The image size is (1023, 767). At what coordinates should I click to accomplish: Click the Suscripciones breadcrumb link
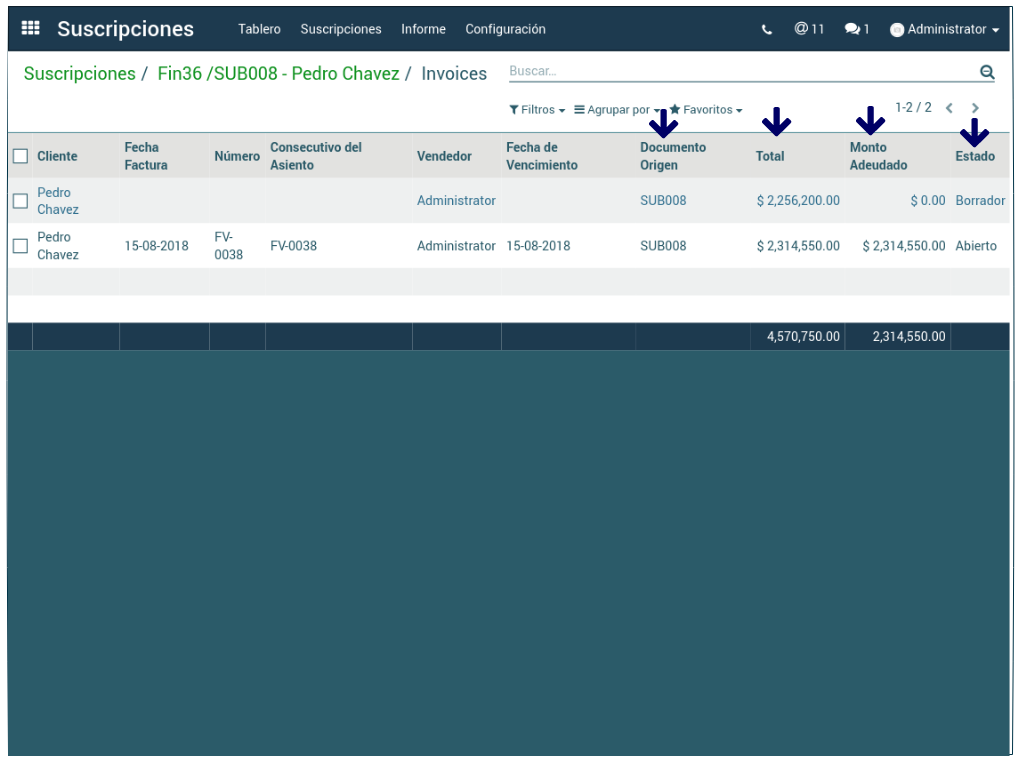(79, 74)
